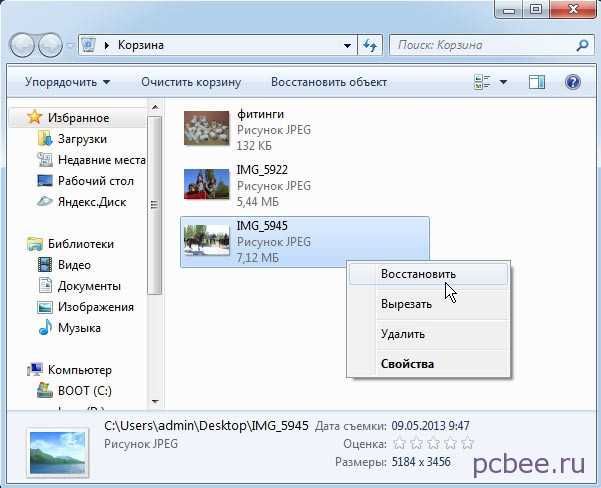The height and width of the screenshot is (488, 601).
Task: Open drive 'BOOT (C:)' in sidebar
Action: click(85, 391)
